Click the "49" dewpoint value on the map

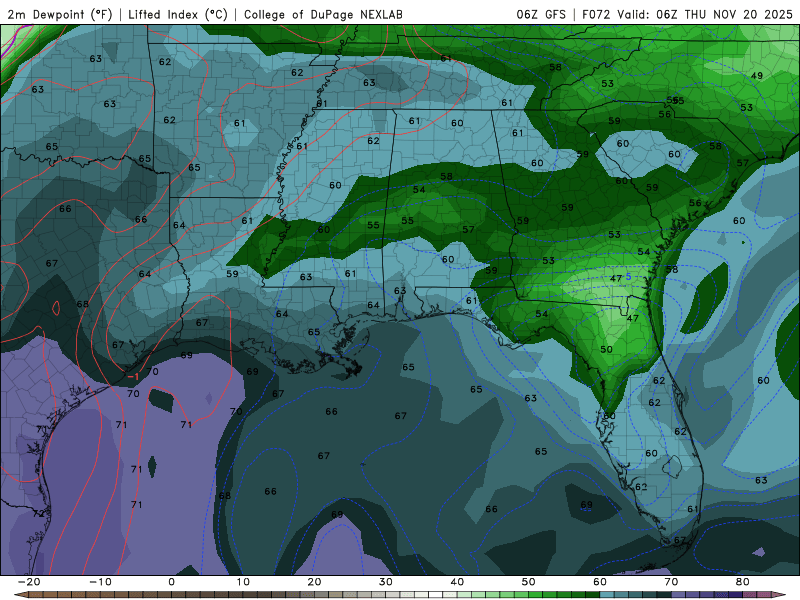click(757, 76)
